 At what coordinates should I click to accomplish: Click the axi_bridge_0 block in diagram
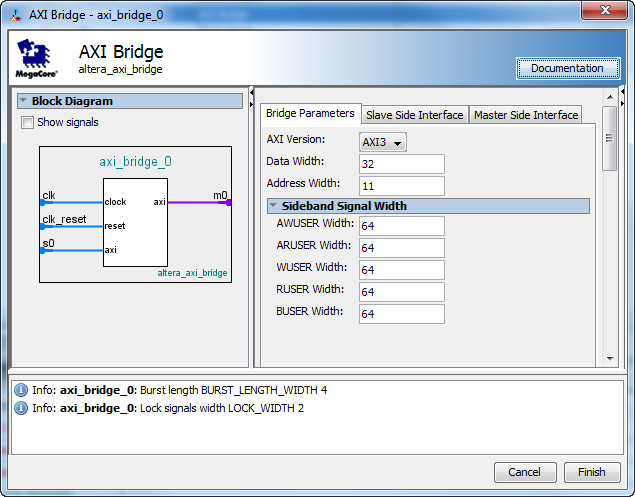[x=135, y=221]
